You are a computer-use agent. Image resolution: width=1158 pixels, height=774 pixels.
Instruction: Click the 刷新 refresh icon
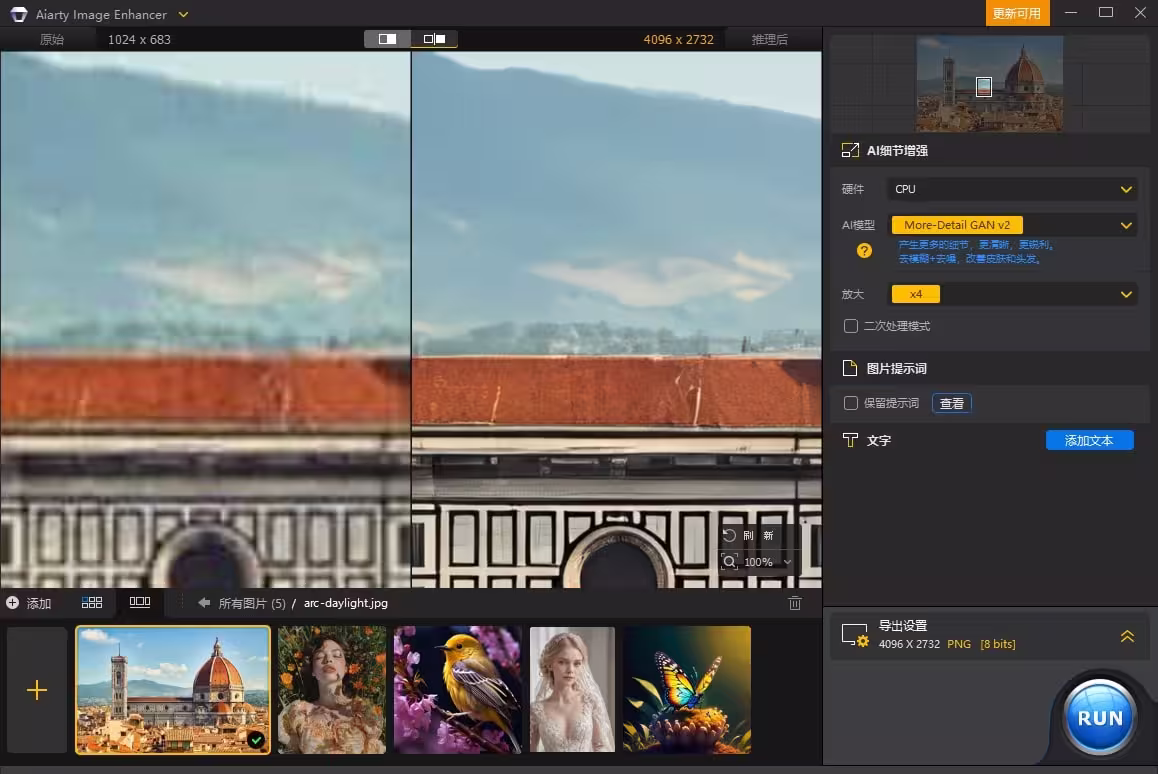(x=730, y=535)
